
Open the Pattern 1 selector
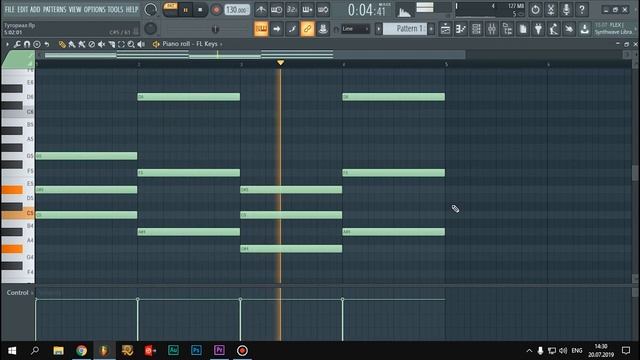click(x=406, y=29)
